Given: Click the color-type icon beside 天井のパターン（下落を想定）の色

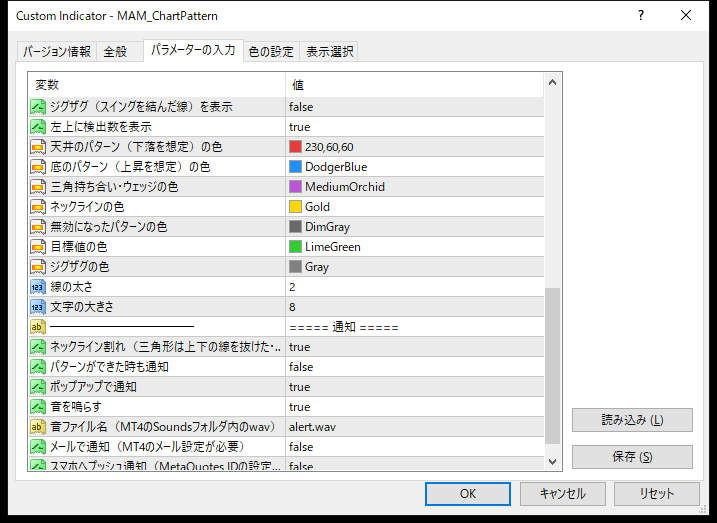Looking at the screenshot, I should click(38, 147).
